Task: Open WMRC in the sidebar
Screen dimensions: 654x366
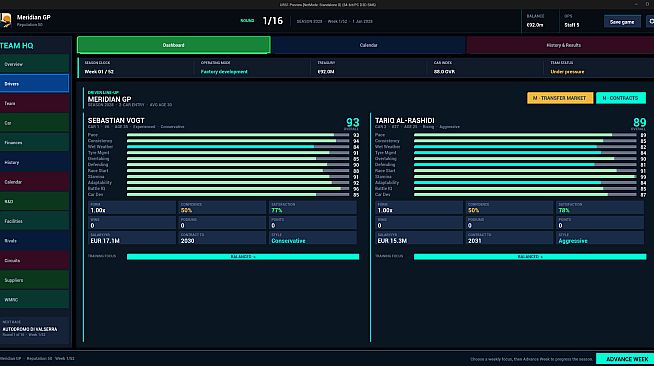Action: point(35,300)
